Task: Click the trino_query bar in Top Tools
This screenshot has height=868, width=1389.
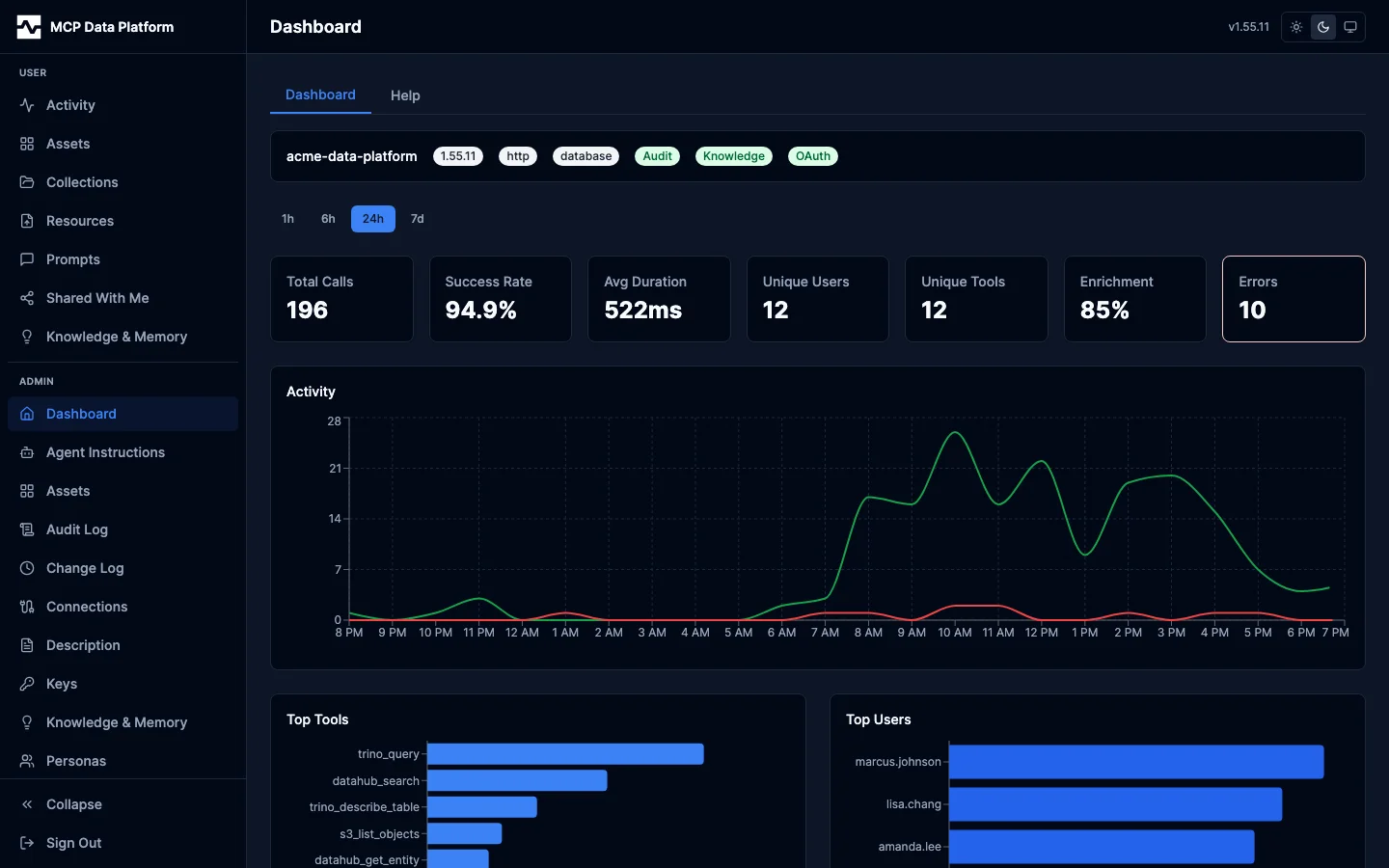Action: [x=564, y=753]
